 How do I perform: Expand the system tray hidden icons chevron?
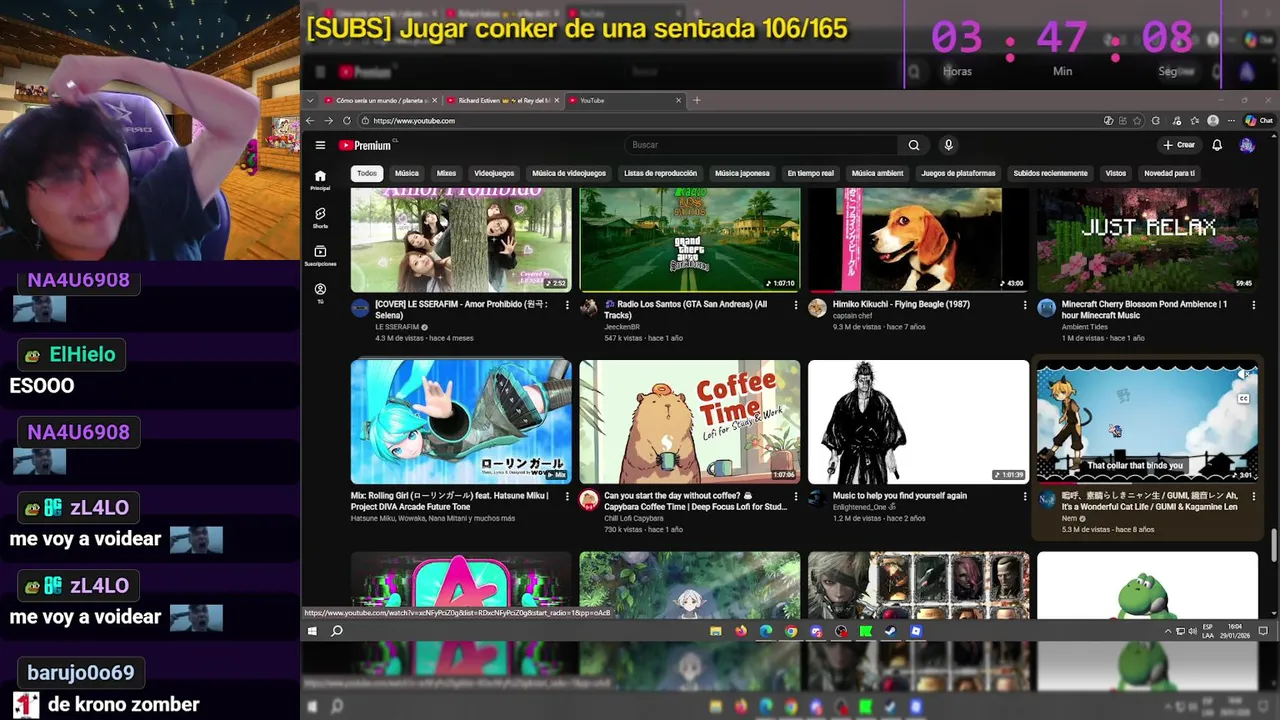click(x=1167, y=631)
